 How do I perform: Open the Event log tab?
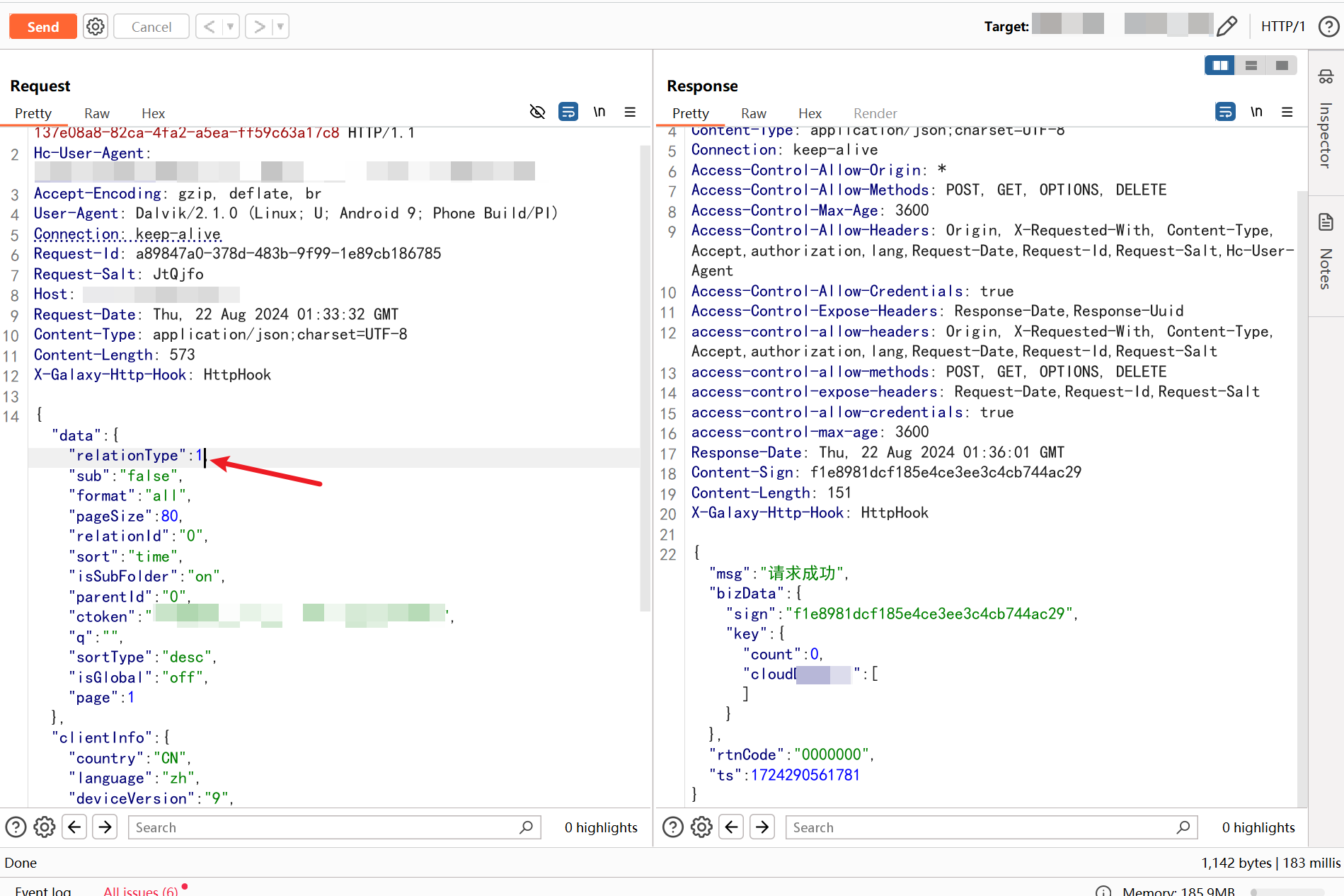42,890
